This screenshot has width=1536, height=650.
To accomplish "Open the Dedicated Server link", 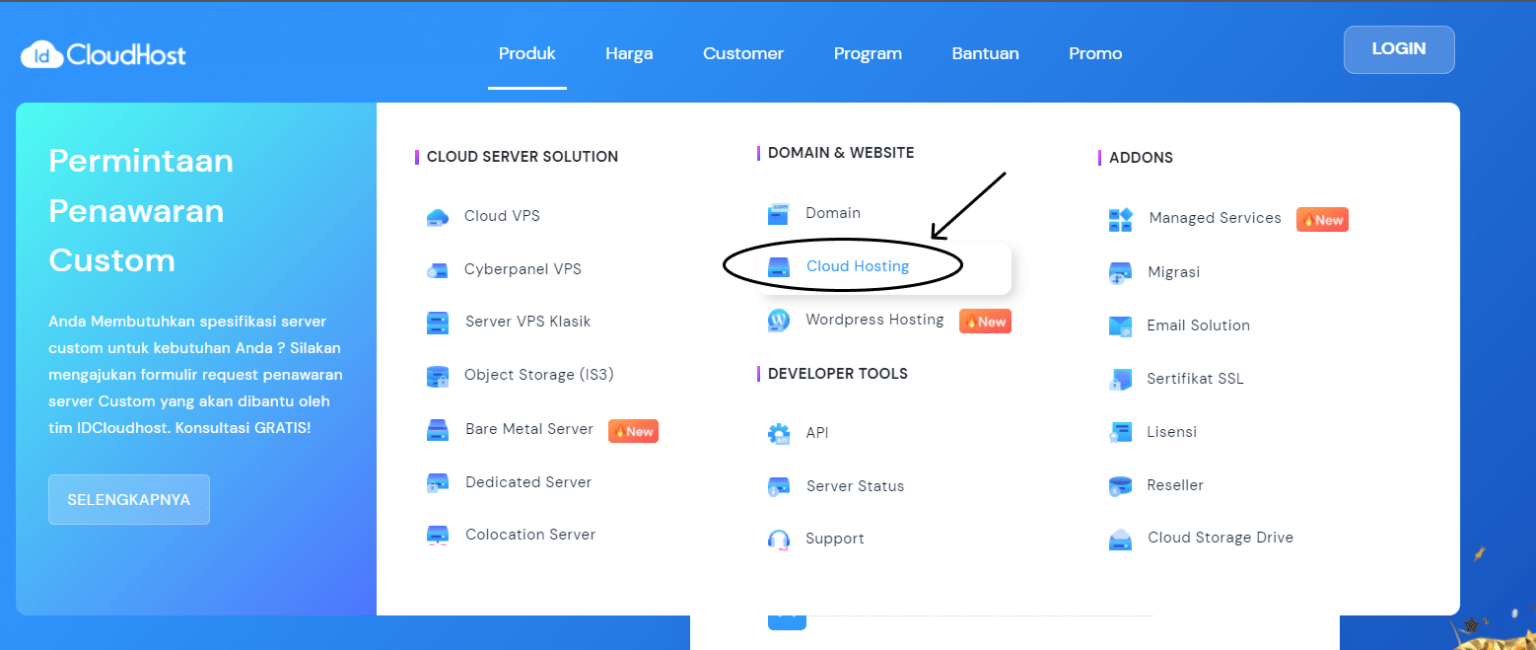I will point(528,482).
